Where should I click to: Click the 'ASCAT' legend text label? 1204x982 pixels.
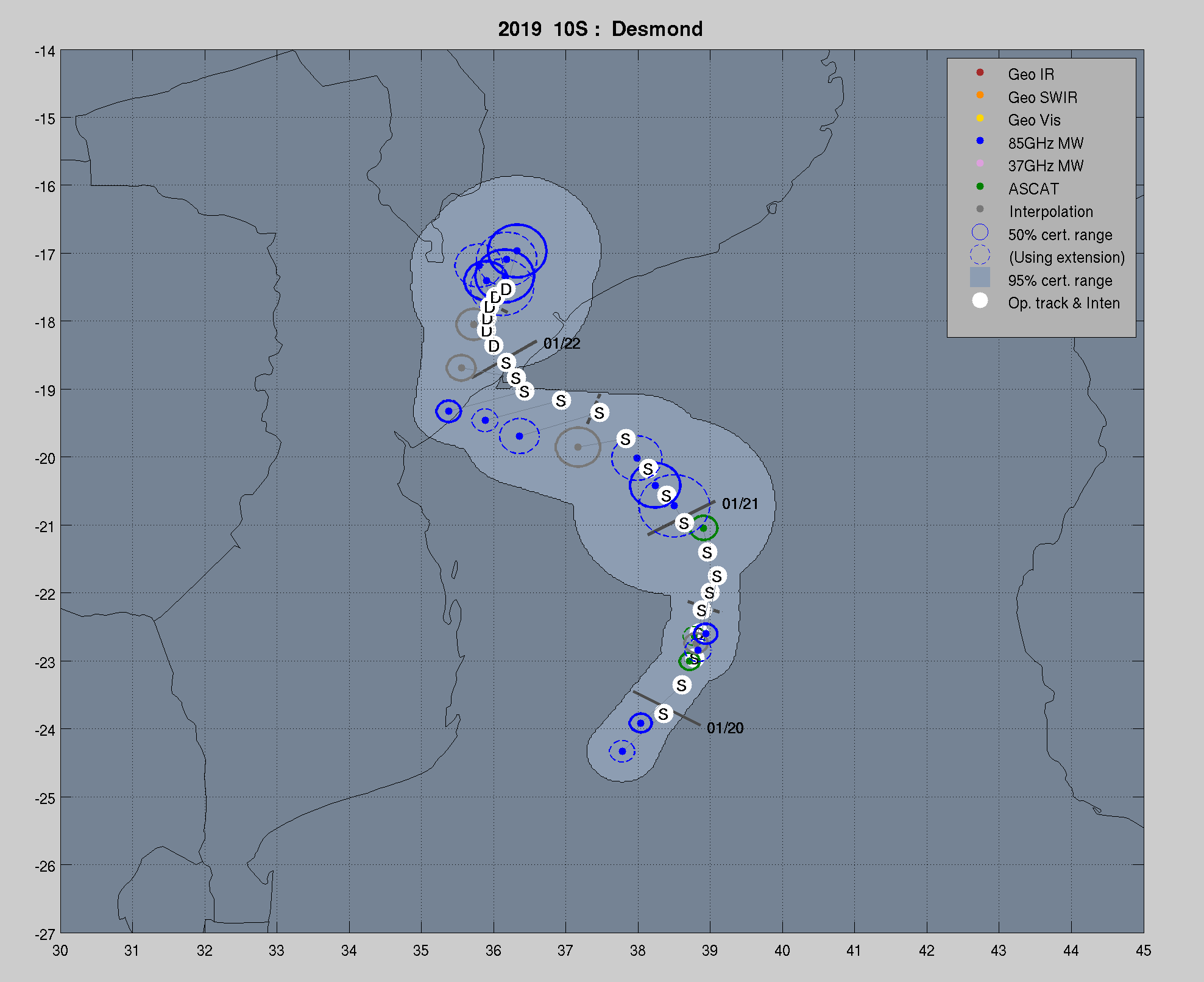point(1033,189)
